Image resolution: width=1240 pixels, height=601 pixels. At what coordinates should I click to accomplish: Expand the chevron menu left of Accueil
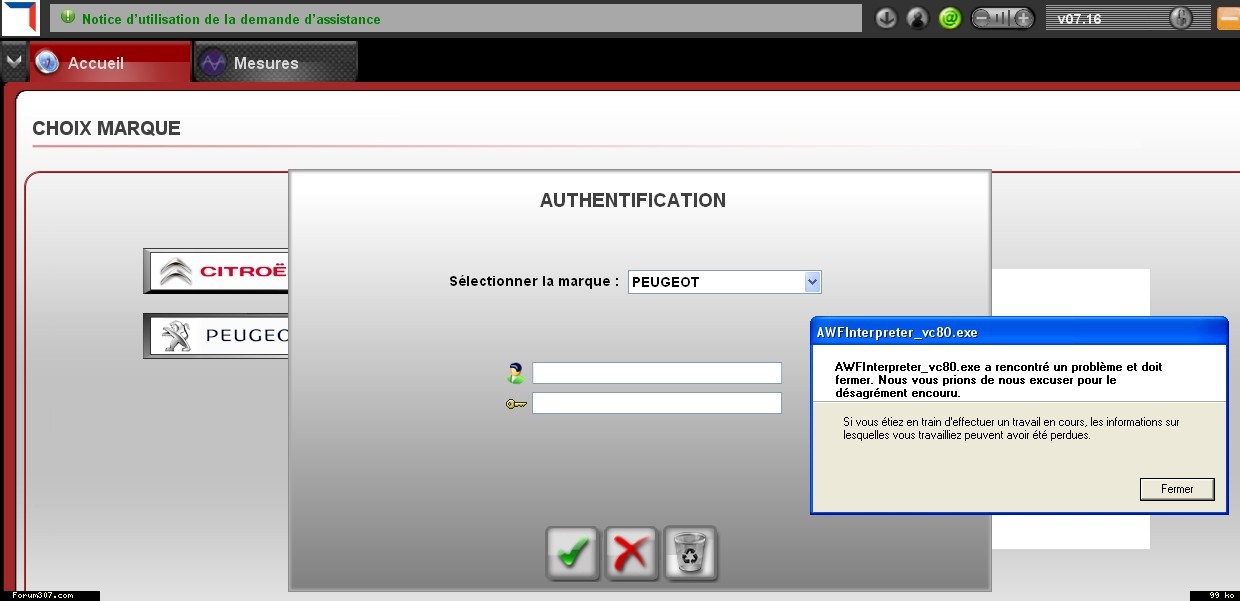click(x=13, y=62)
